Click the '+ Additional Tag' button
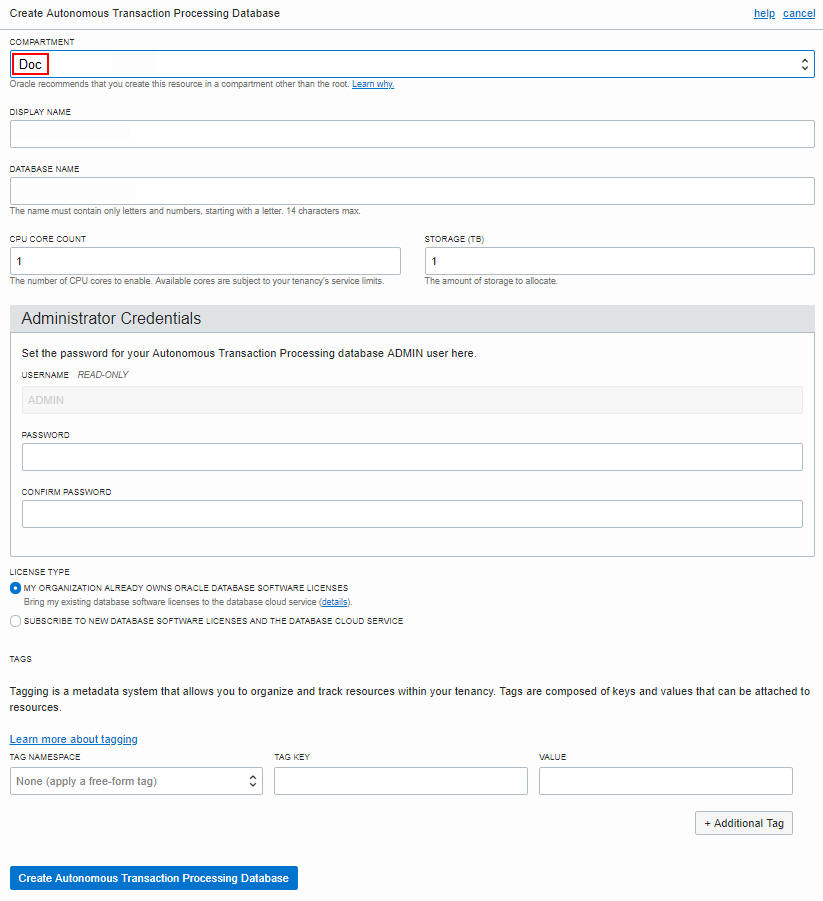This screenshot has height=901, width=823. [743, 823]
